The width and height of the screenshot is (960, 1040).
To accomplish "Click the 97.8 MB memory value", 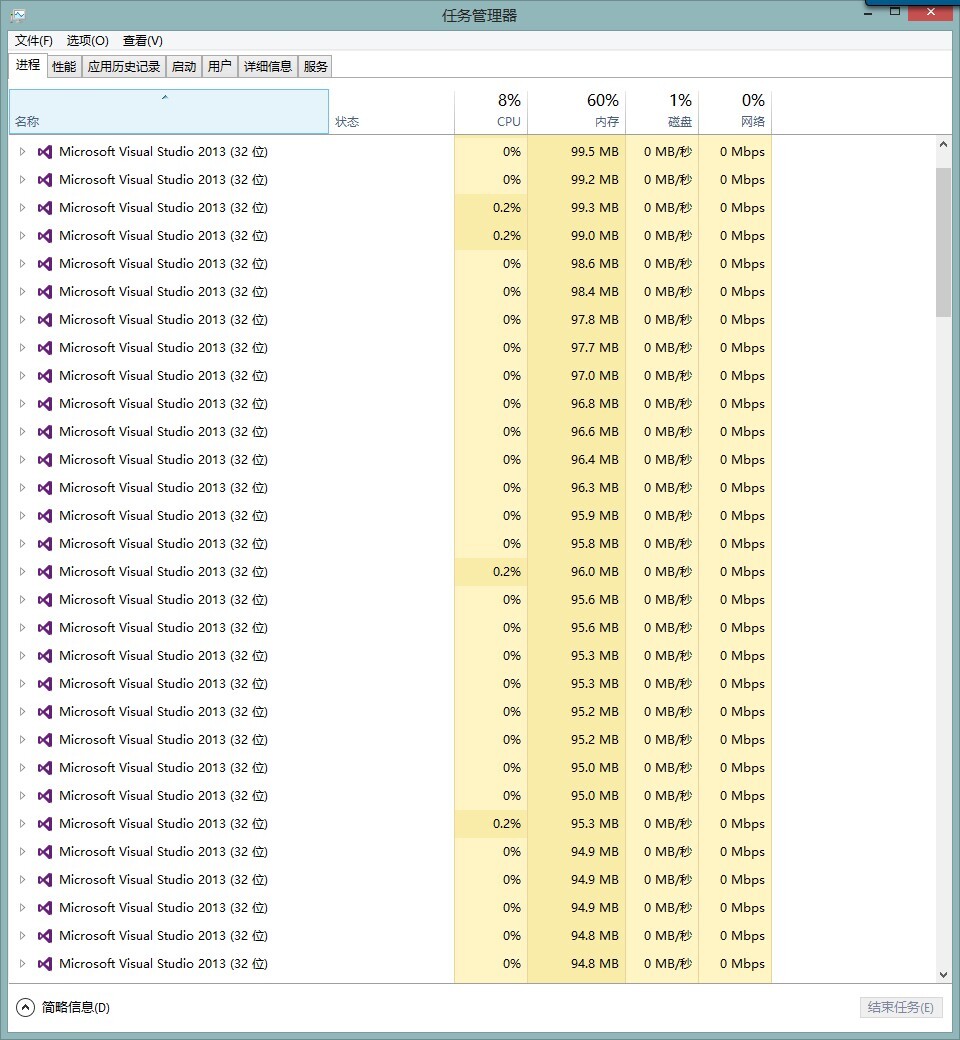I will (x=594, y=320).
